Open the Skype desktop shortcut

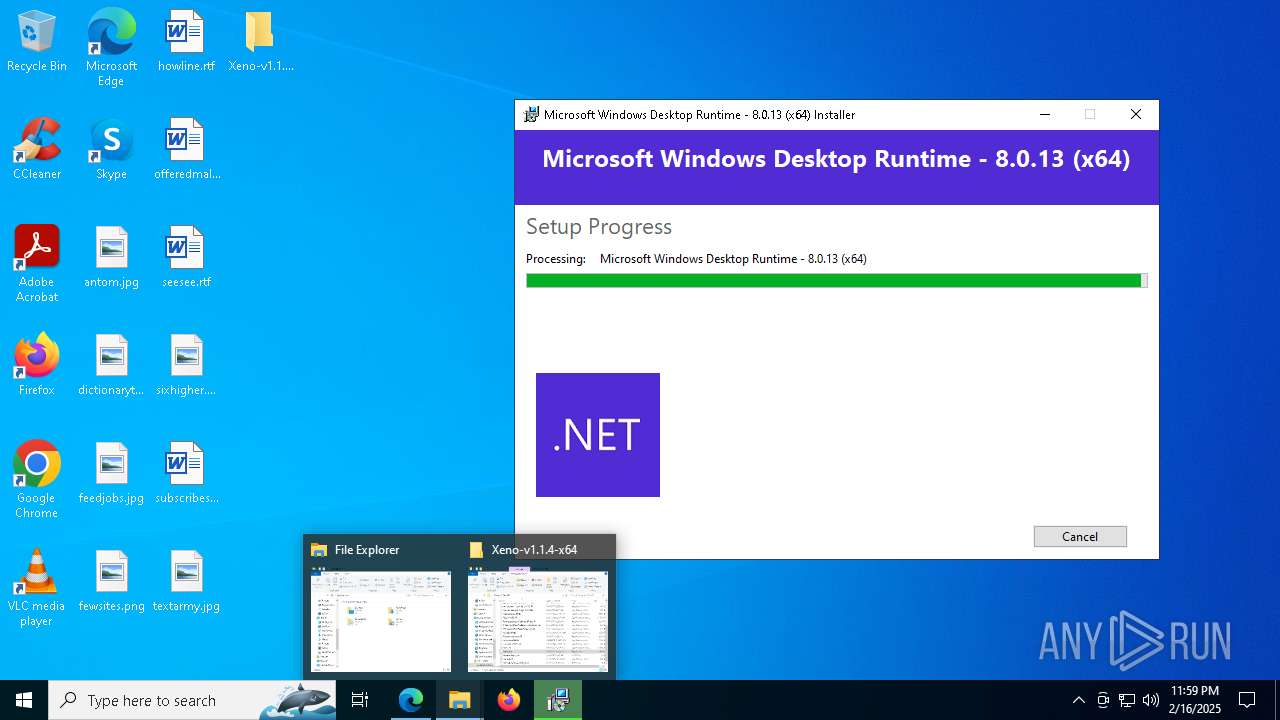pyautogui.click(x=111, y=150)
